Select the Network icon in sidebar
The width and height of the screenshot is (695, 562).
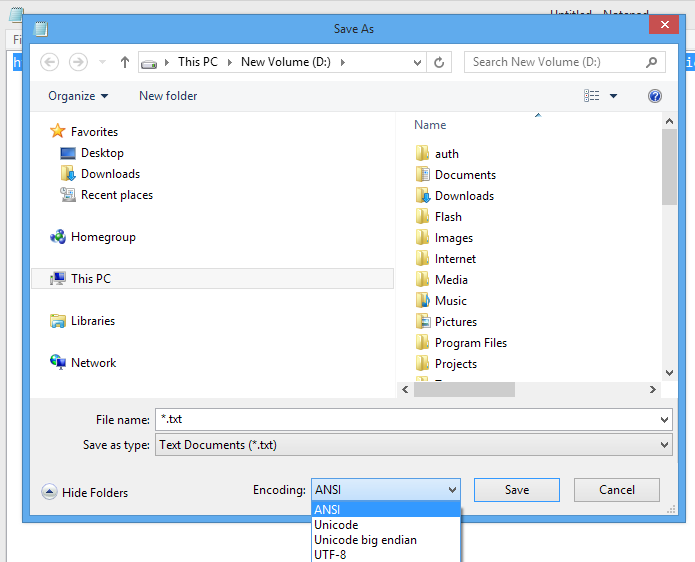point(58,363)
